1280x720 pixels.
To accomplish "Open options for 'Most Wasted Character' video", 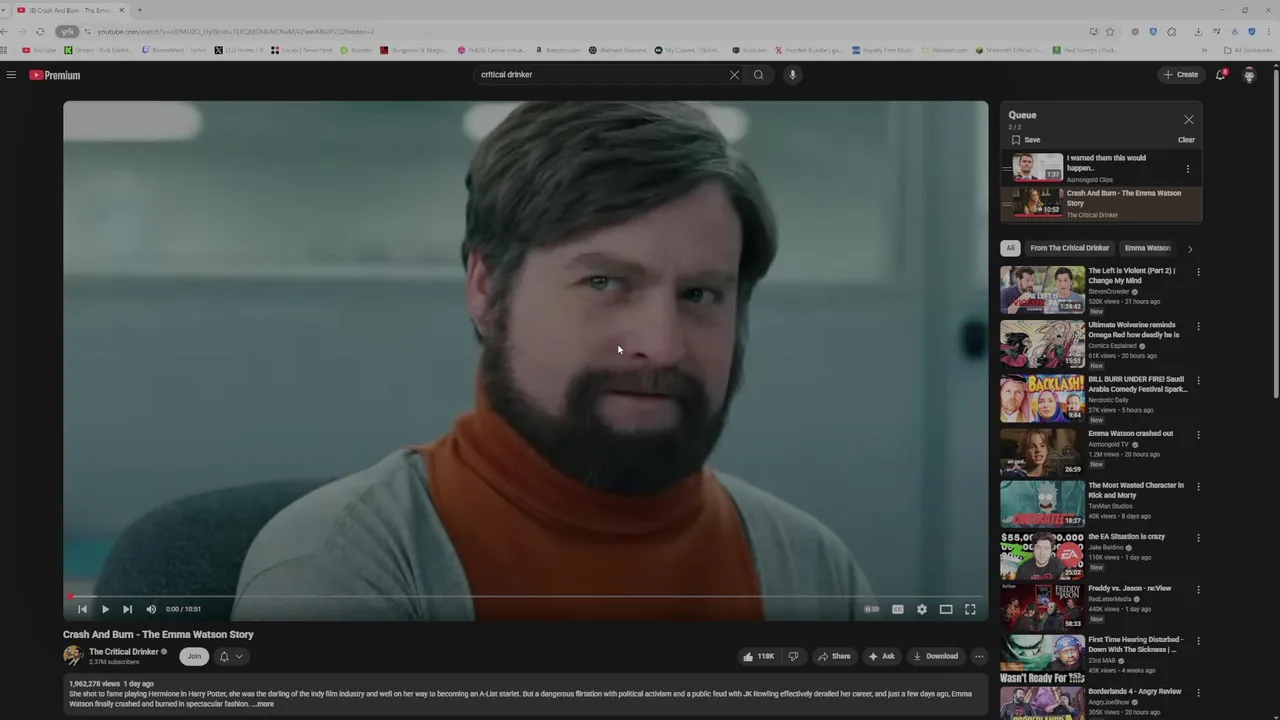I will coord(1198,487).
